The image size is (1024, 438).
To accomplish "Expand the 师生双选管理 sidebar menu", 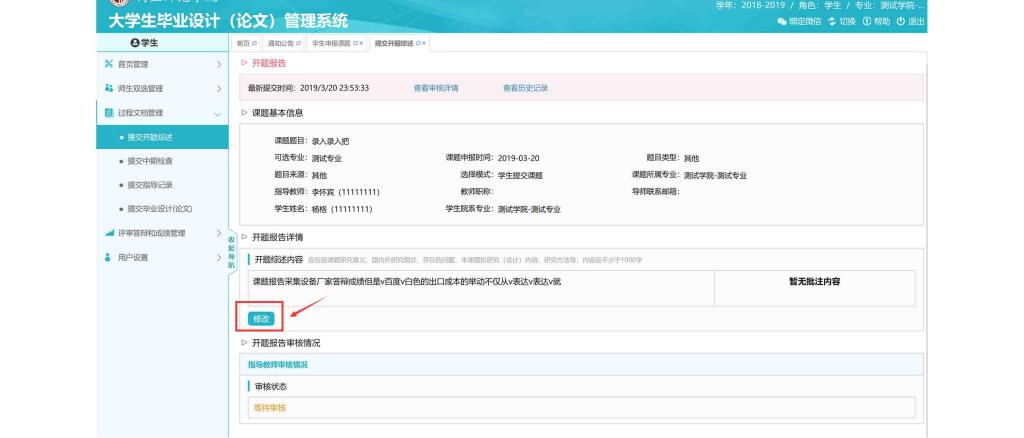I will pos(160,89).
